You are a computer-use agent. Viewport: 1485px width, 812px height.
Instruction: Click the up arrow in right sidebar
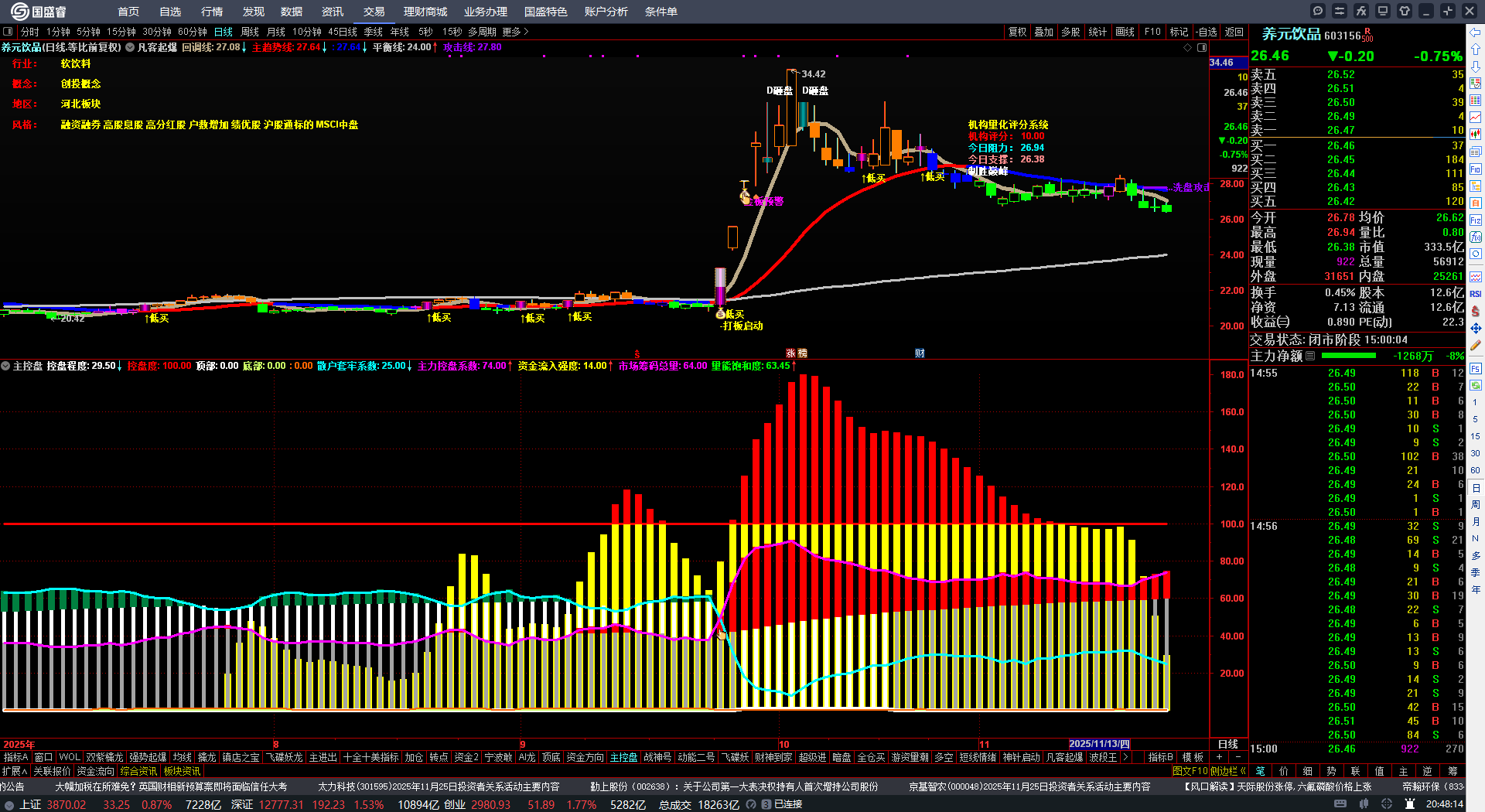[x=1476, y=49]
